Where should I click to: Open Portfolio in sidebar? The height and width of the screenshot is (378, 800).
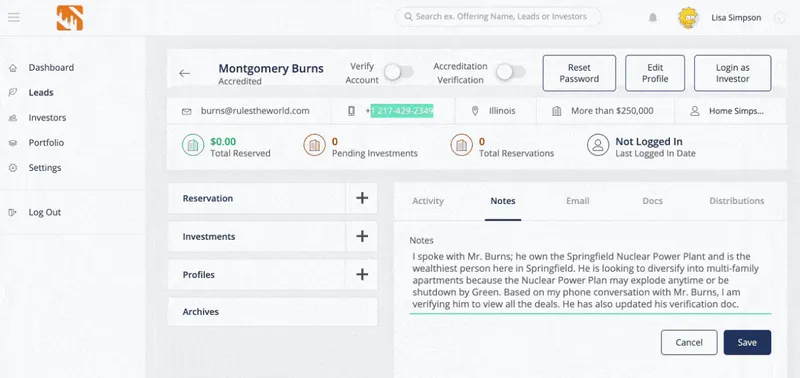46,142
